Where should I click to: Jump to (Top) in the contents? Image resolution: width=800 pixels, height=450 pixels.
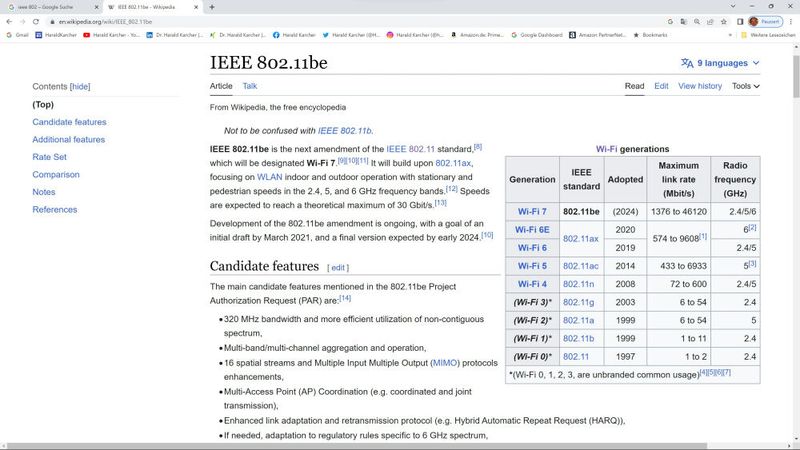click(43, 105)
